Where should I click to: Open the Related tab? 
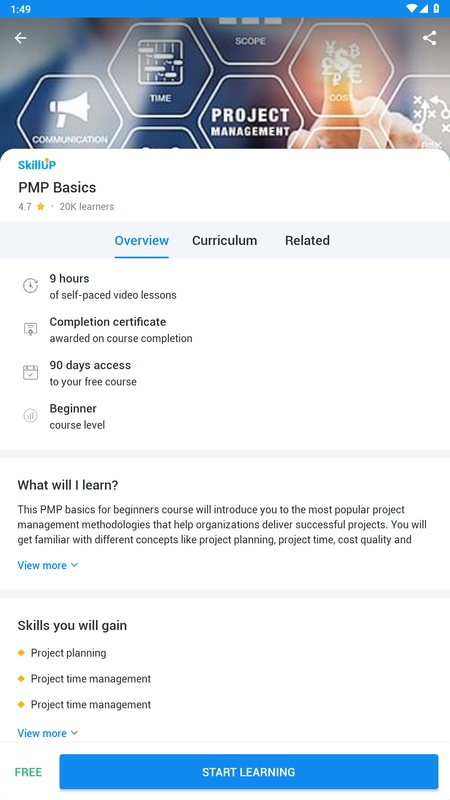tap(307, 240)
